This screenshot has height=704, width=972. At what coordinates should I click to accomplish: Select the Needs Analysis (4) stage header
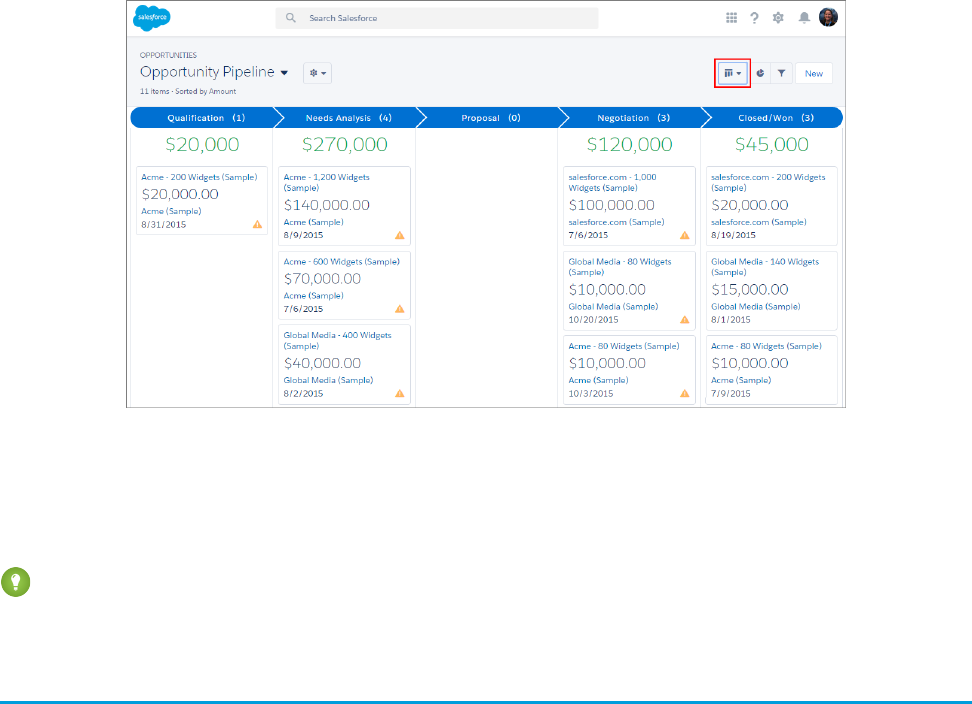348,118
